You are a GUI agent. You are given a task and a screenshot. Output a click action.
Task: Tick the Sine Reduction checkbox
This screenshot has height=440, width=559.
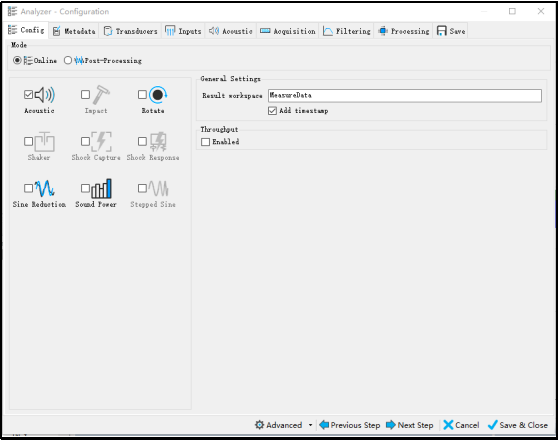(x=29, y=188)
